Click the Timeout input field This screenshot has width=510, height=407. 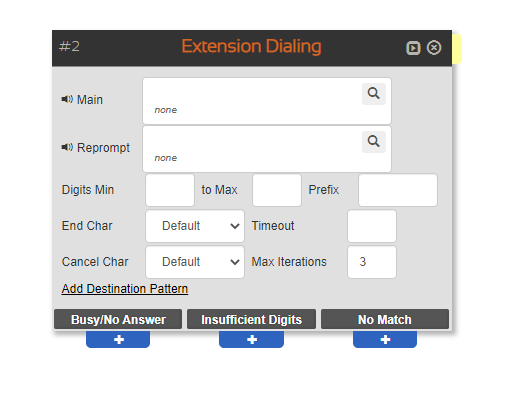[372, 226]
